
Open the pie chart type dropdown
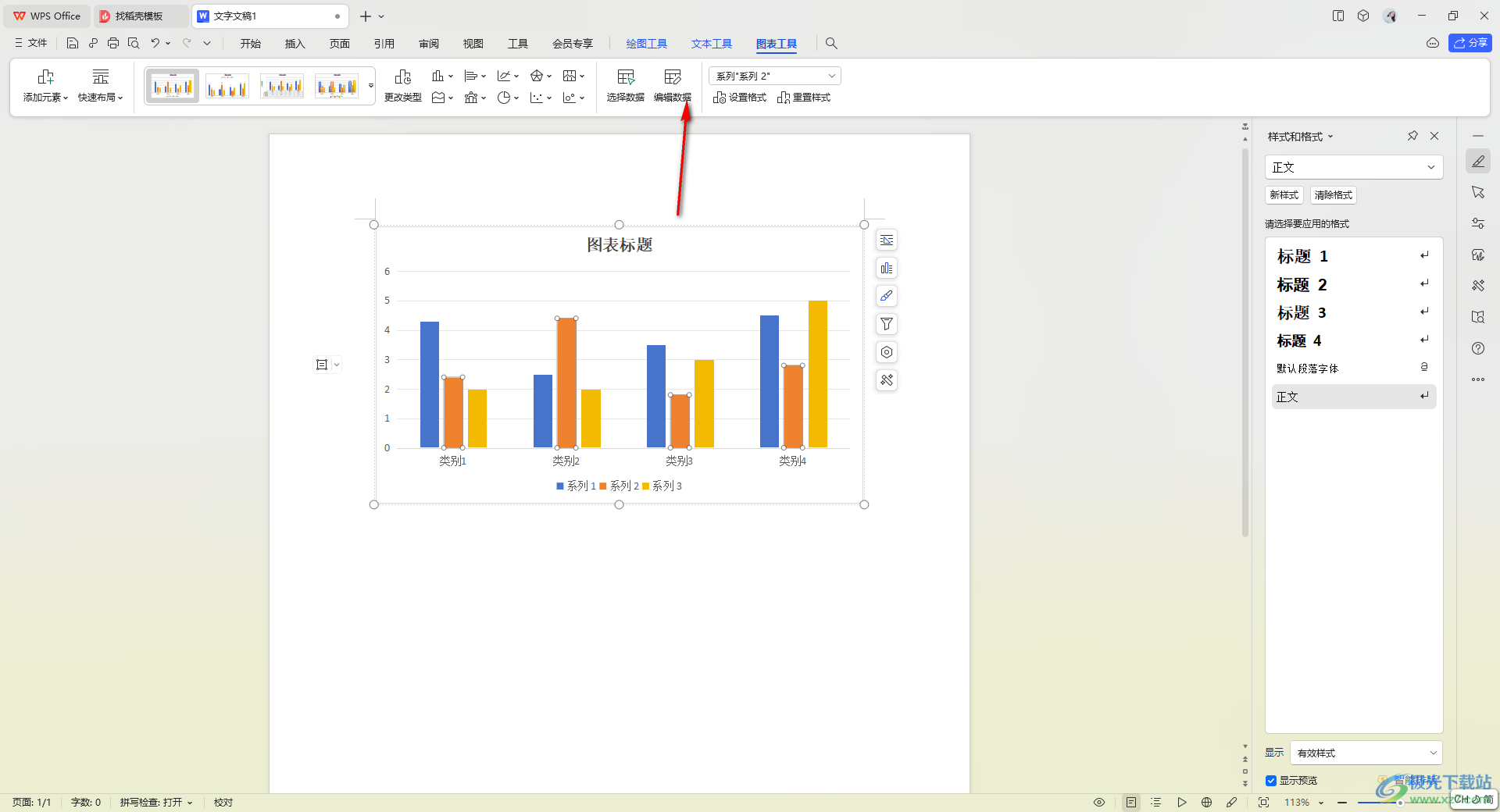(x=508, y=98)
